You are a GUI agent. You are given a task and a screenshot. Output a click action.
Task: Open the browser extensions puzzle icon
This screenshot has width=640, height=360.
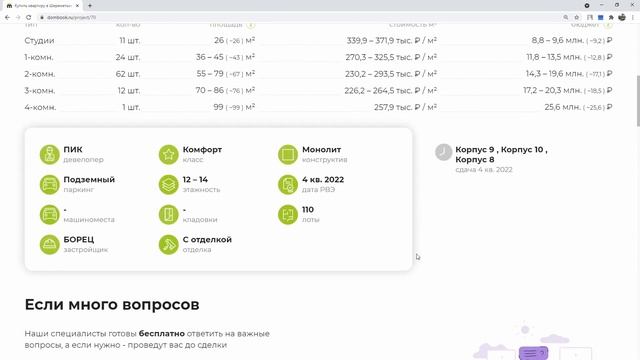click(611, 18)
